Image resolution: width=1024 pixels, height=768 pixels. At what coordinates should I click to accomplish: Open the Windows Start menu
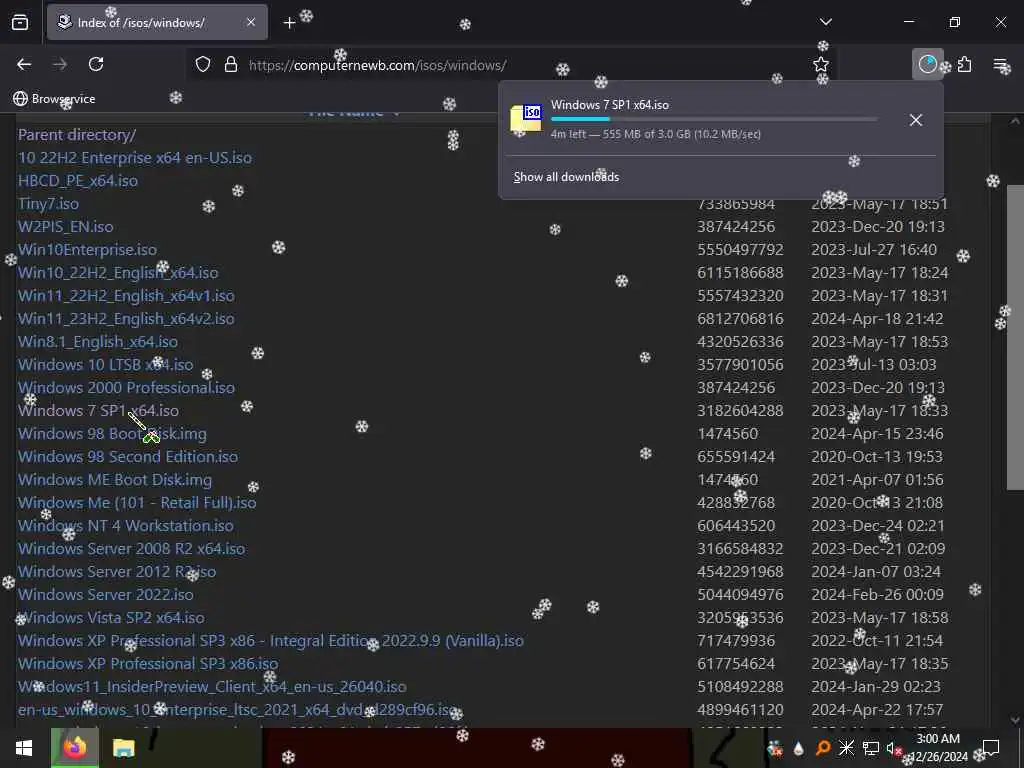(x=24, y=748)
